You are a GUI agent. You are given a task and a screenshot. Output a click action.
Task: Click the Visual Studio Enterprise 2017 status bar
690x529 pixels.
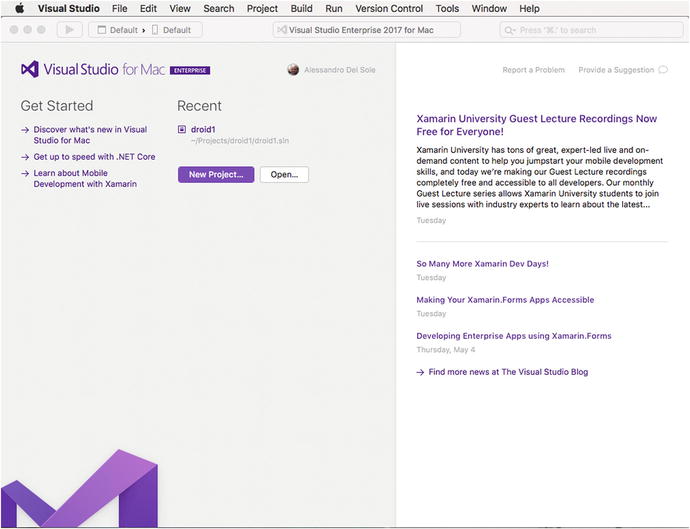coord(367,30)
